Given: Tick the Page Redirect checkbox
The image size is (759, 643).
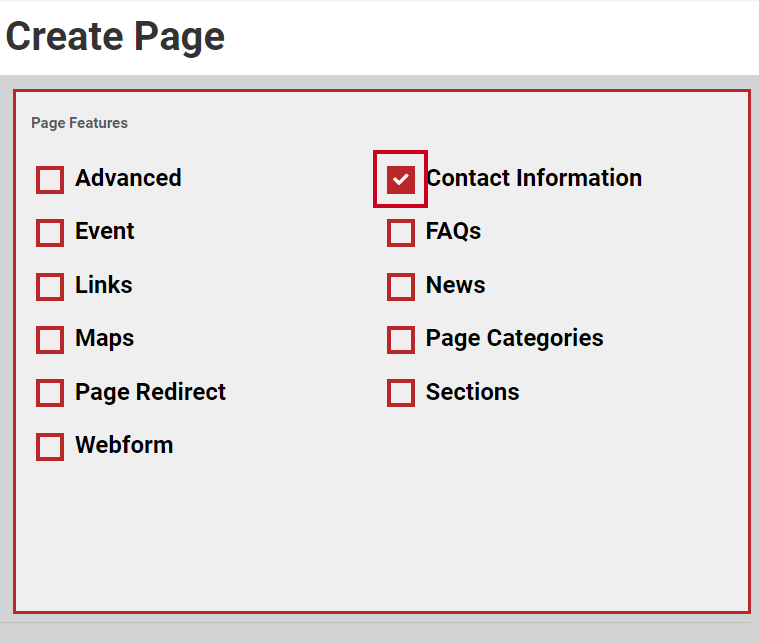Looking at the screenshot, I should pyautogui.click(x=50, y=393).
